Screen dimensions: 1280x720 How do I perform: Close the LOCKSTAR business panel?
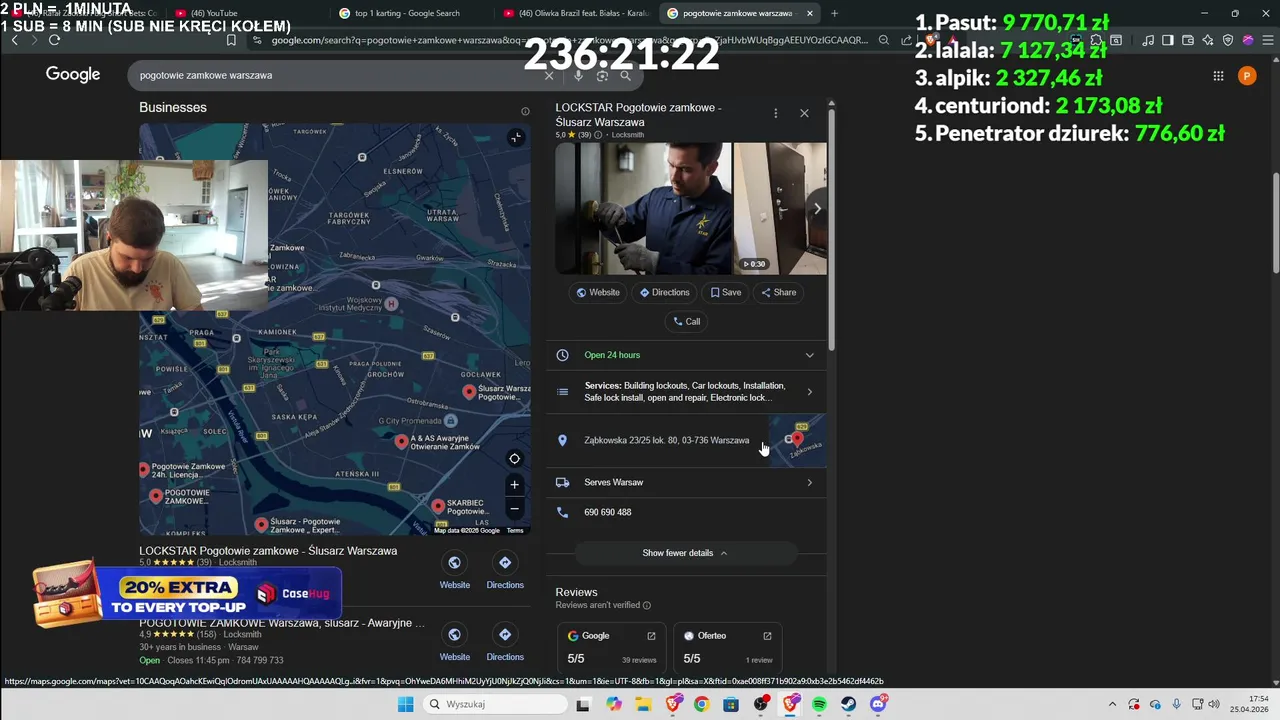(804, 114)
